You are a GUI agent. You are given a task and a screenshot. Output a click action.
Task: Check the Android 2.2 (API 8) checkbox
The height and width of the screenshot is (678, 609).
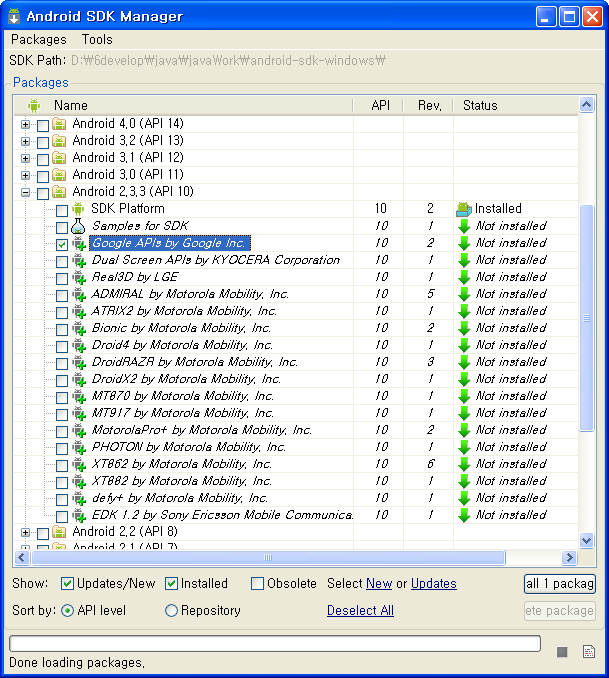[43, 534]
